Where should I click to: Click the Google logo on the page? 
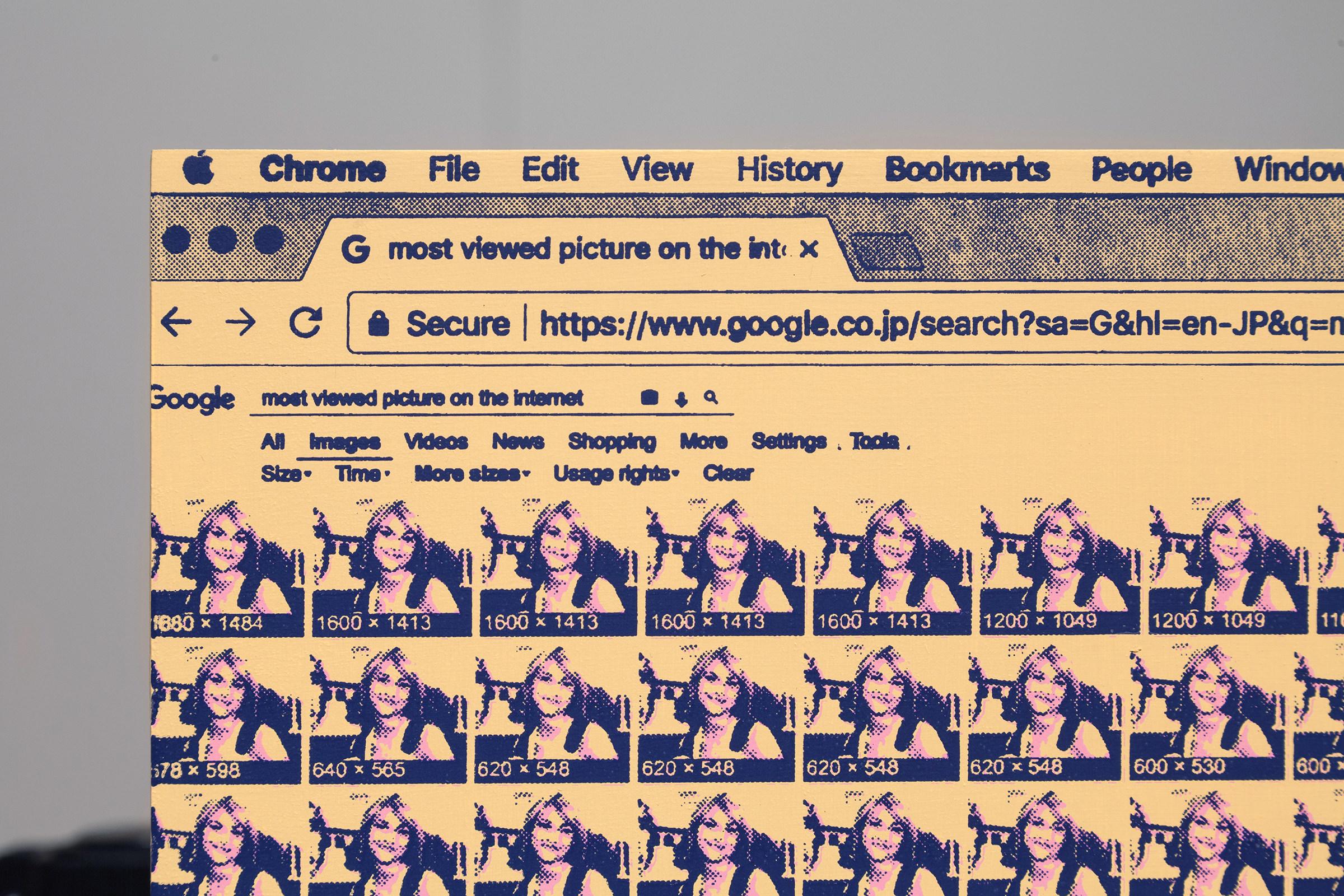click(193, 399)
